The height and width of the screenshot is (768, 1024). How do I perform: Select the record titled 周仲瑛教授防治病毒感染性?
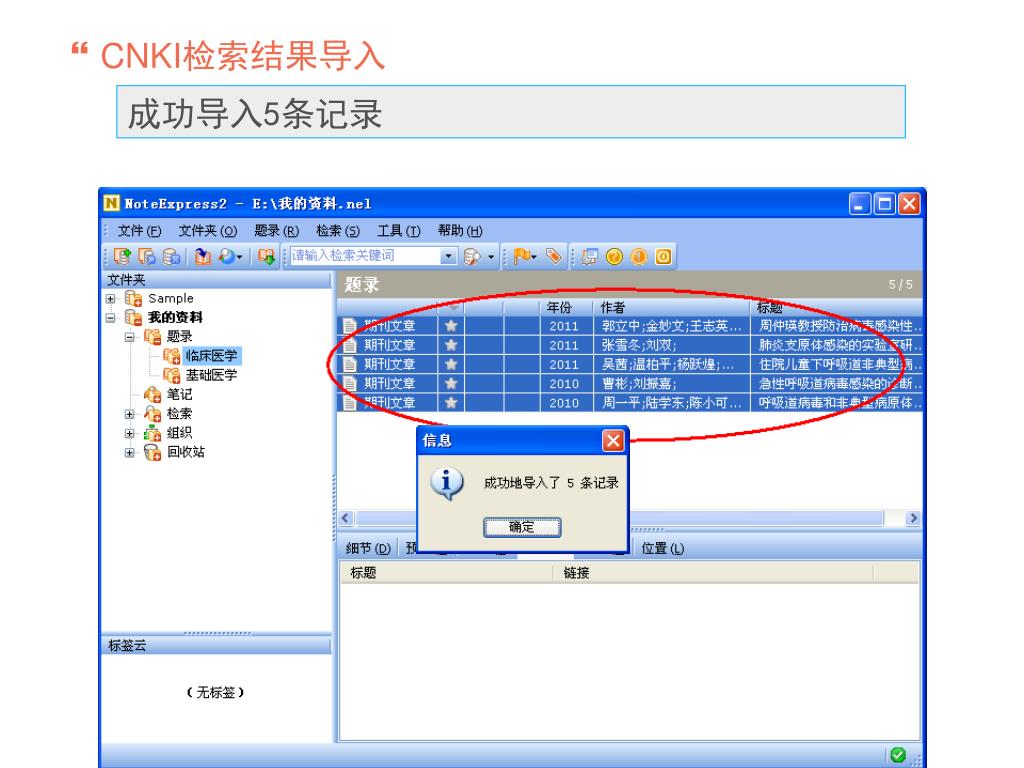tap(839, 326)
